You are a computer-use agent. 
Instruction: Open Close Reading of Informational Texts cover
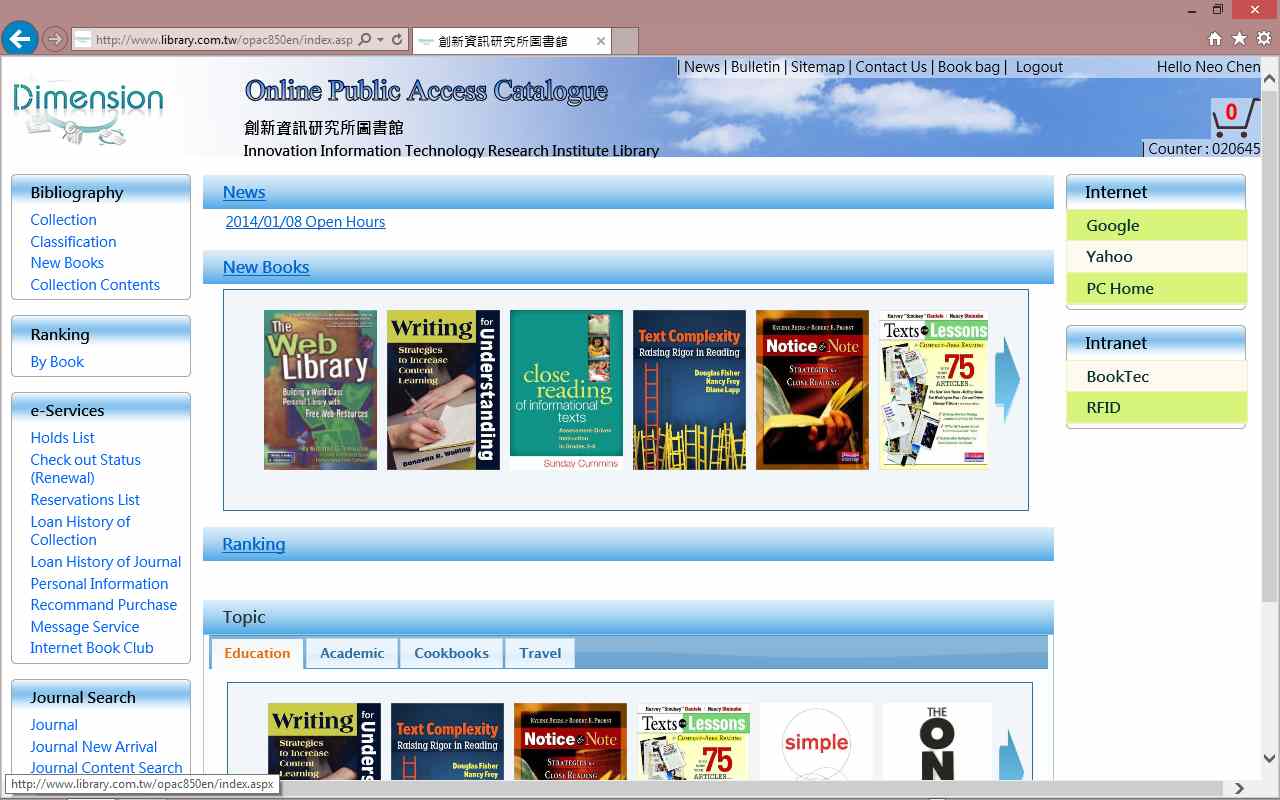(566, 390)
